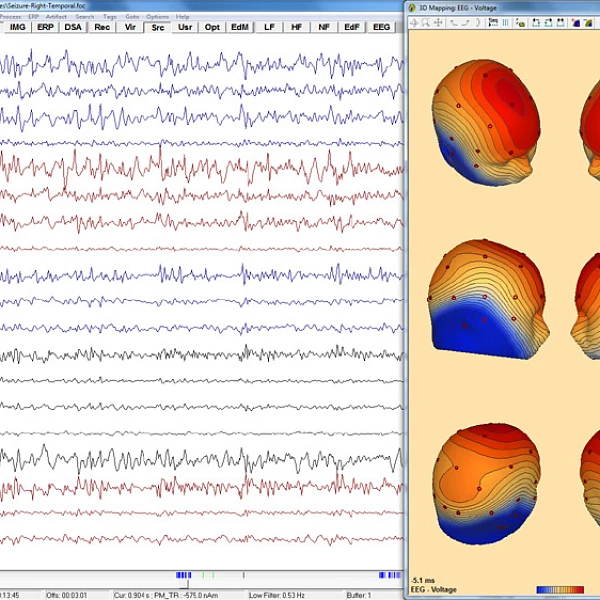Click the olive and blue map icon

(588, 23)
